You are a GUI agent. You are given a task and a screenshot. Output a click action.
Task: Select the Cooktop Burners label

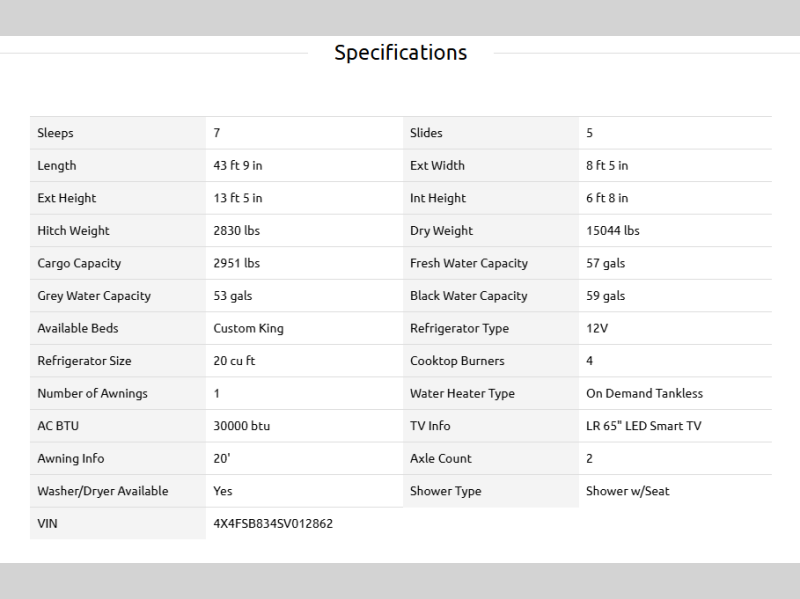point(457,361)
